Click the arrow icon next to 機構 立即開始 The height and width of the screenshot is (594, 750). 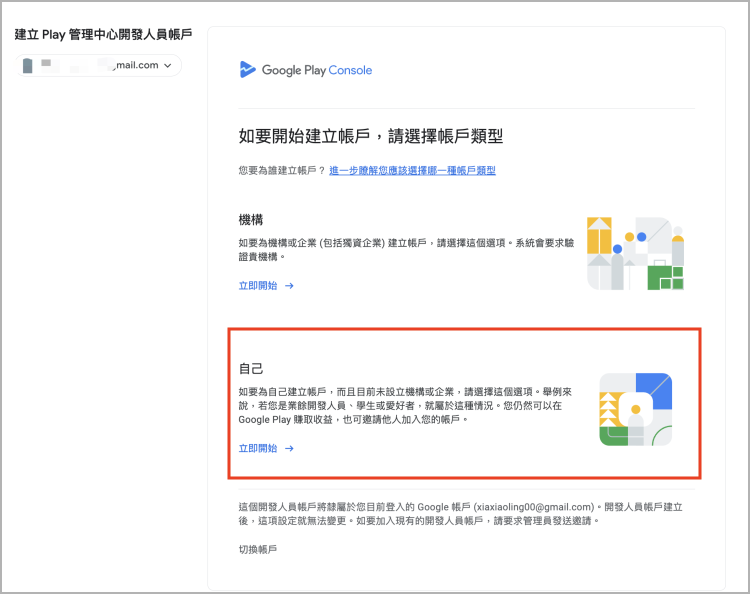click(289, 286)
